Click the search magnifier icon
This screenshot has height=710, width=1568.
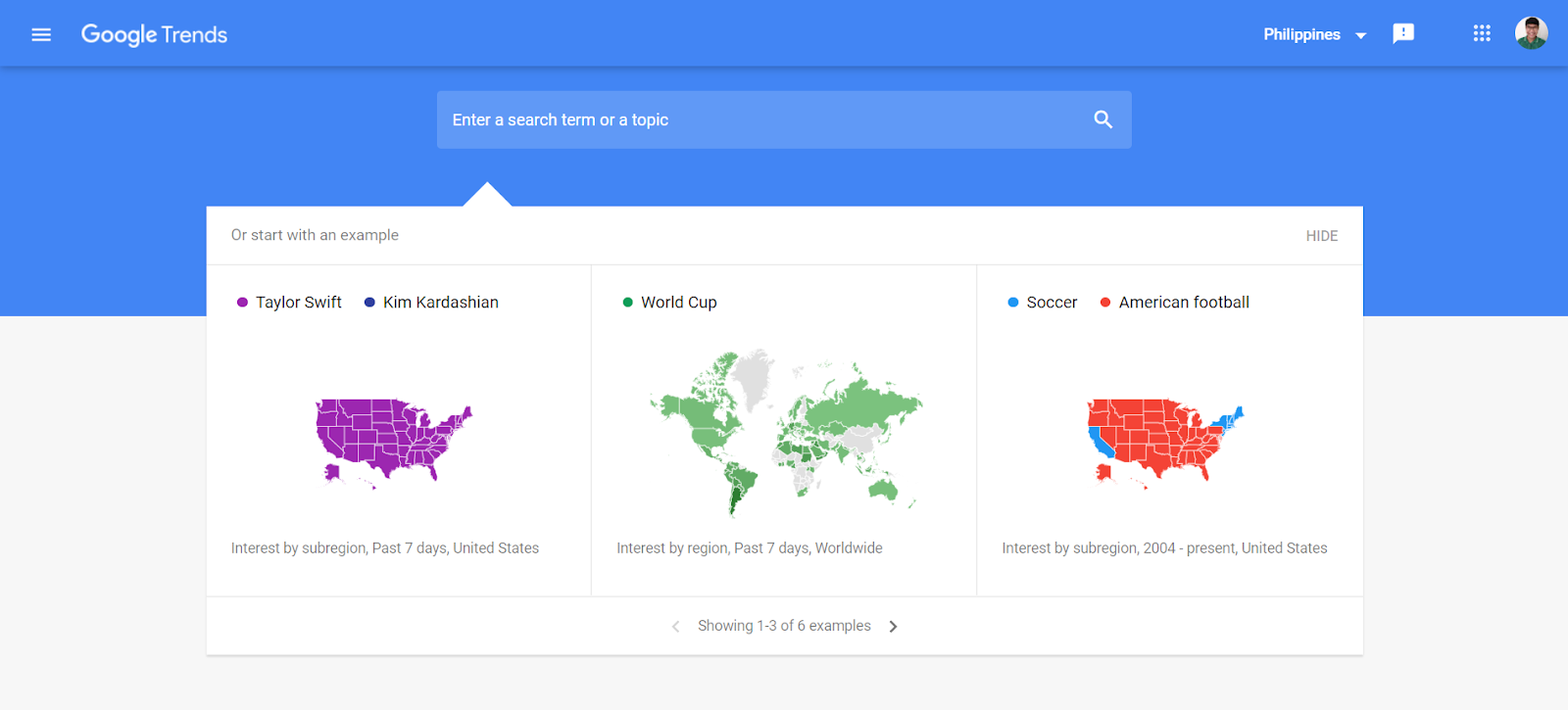pos(1102,119)
